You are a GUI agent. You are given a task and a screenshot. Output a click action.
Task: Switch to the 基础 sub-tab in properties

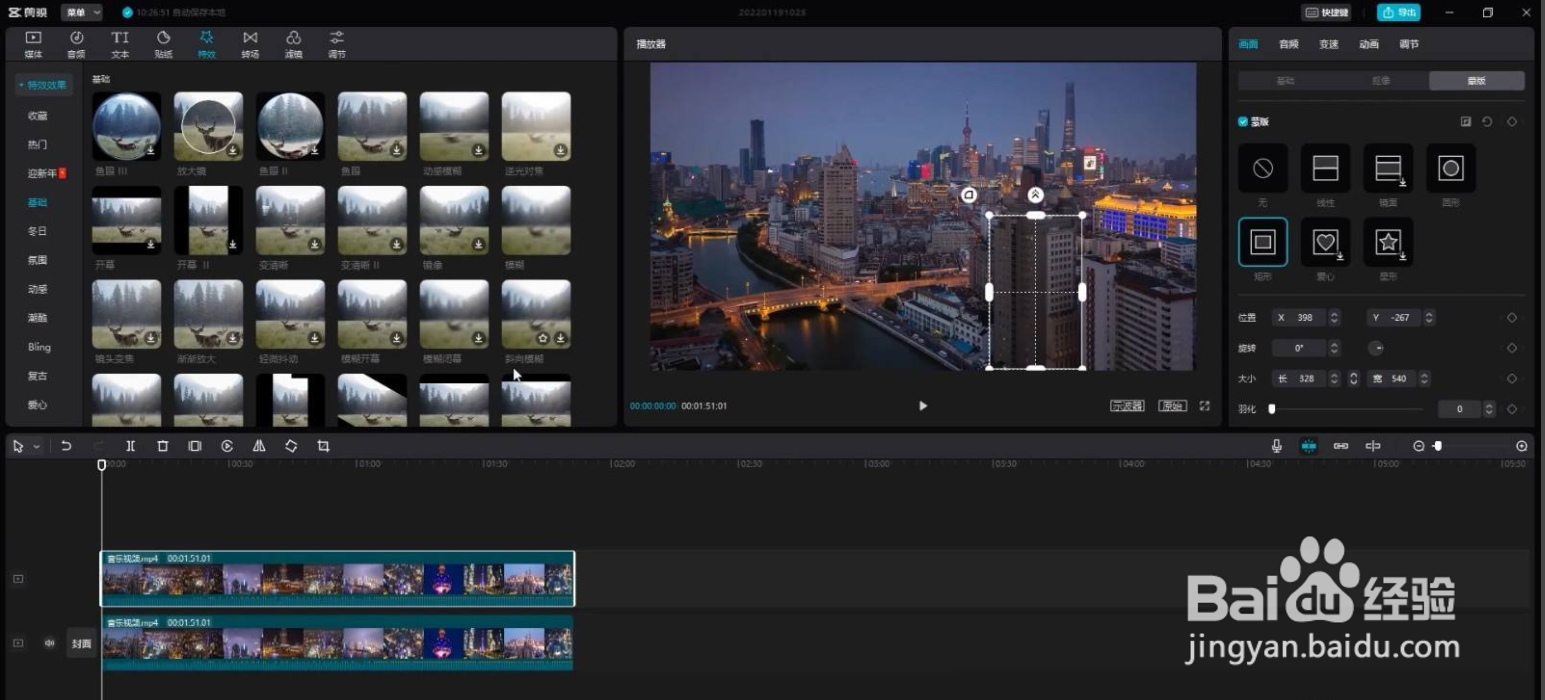pyautogui.click(x=1286, y=81)
